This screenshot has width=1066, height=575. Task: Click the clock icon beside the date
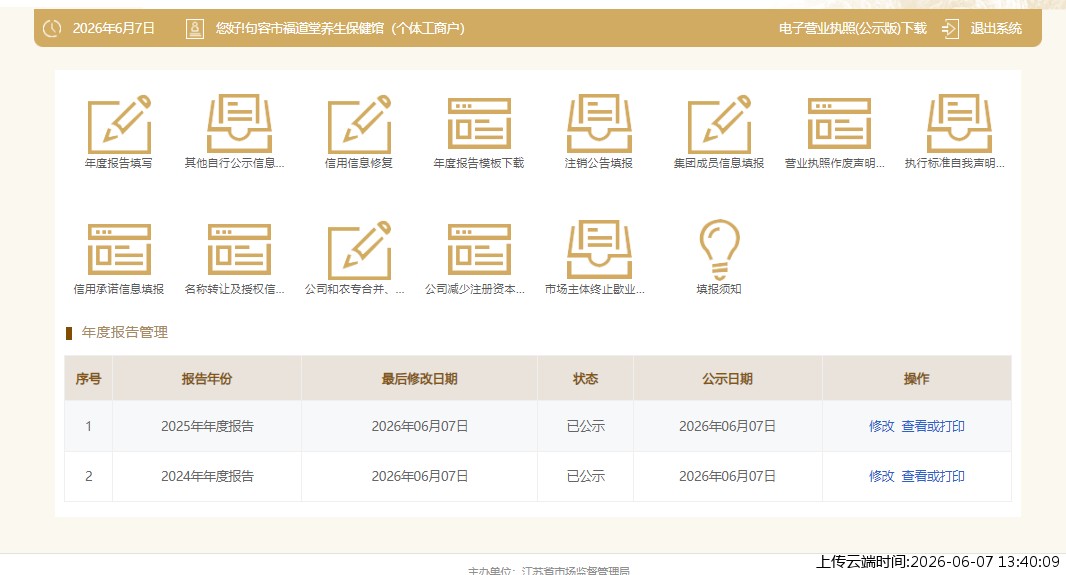(x=52, y=29)
